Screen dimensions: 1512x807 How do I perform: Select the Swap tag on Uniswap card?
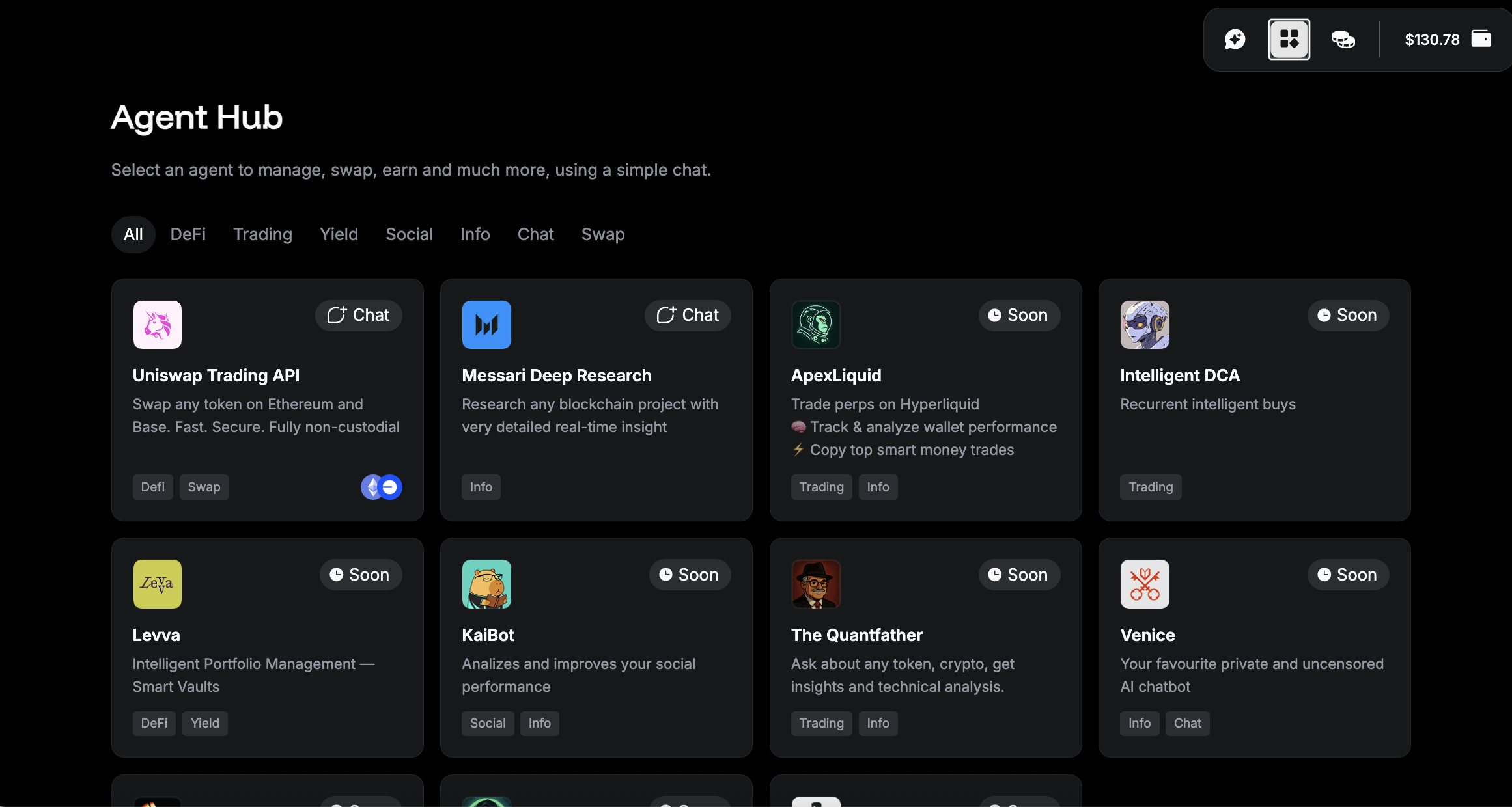click(204, 486)
